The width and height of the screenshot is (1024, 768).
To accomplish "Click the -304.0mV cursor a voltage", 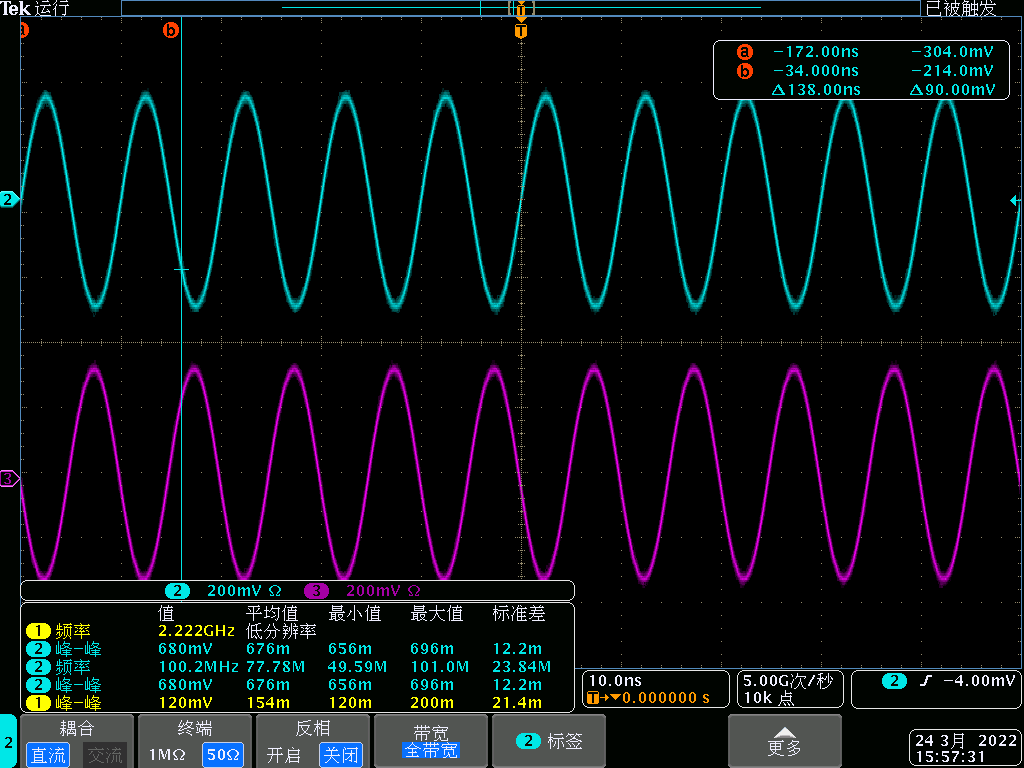I will [x=953, y=52].
